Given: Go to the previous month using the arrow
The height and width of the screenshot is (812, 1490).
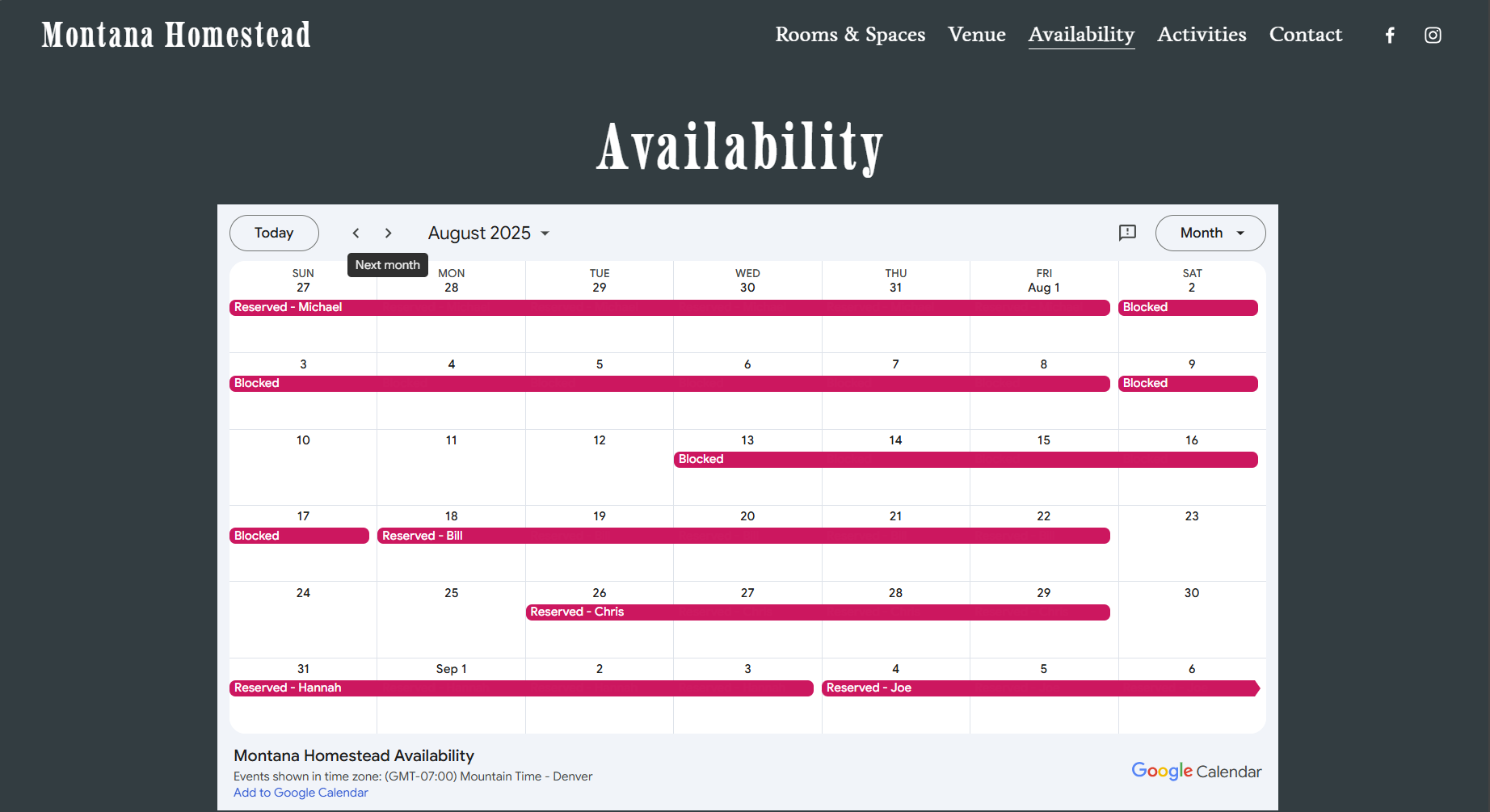Looking at the screenshot, I should click(356, 233).
